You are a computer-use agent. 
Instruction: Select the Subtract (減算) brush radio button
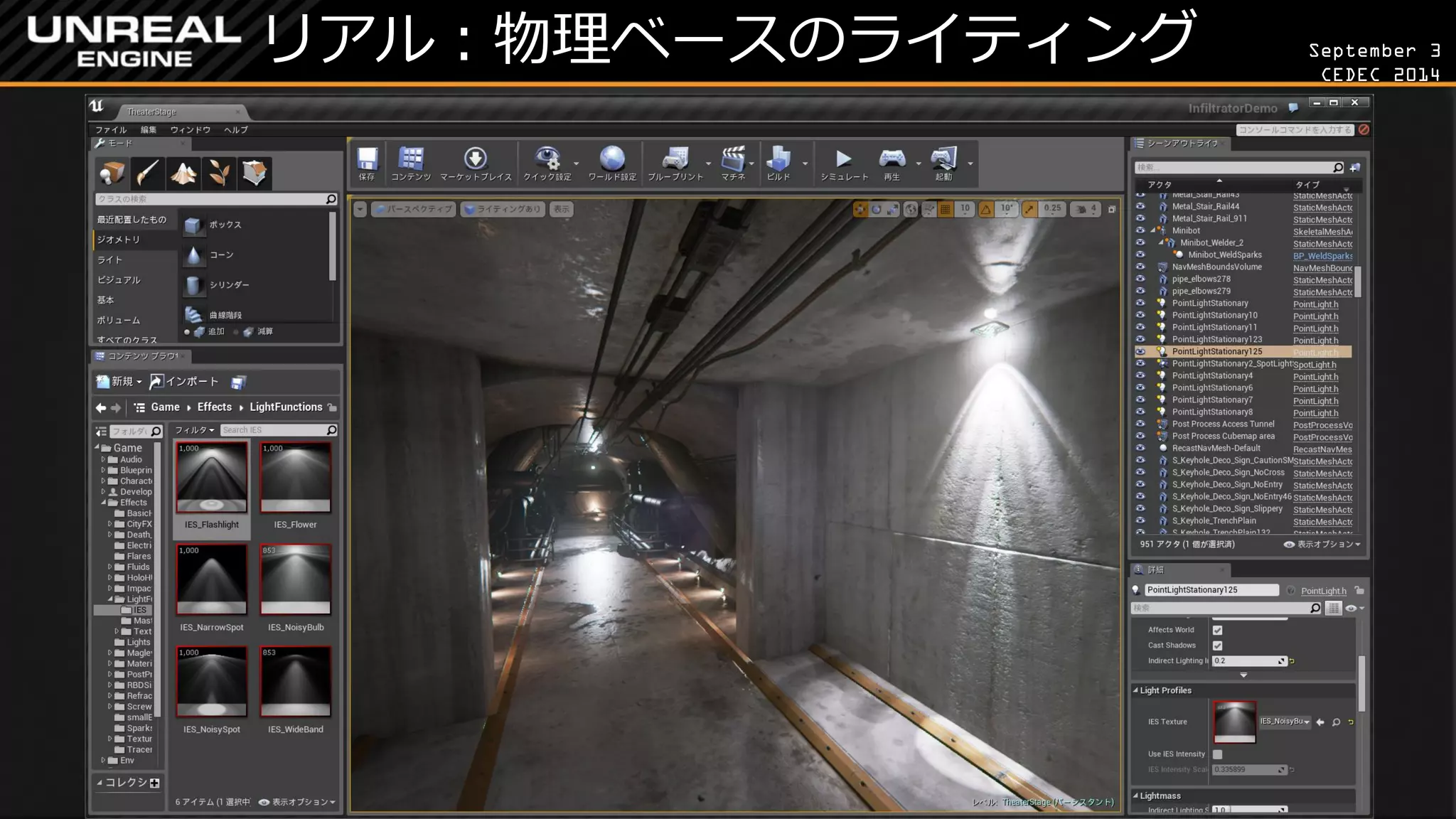point(237,332)
